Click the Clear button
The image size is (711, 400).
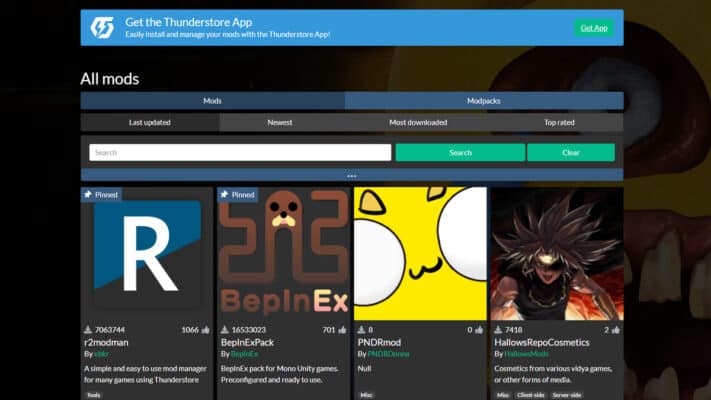click(x=570, y=153)
